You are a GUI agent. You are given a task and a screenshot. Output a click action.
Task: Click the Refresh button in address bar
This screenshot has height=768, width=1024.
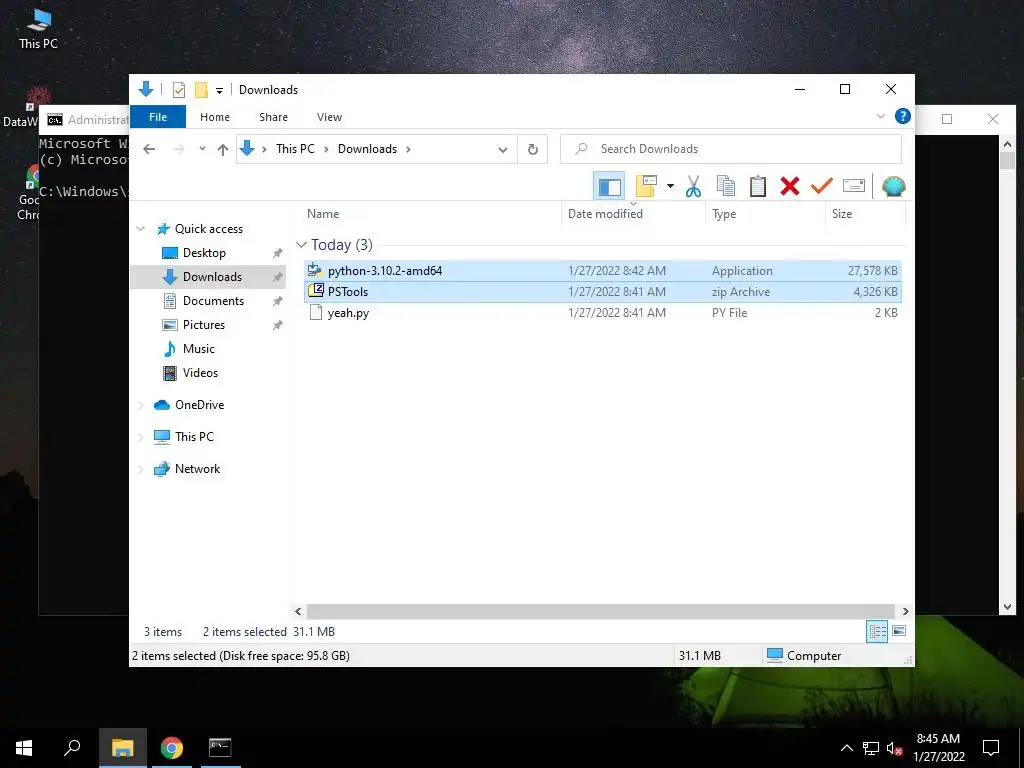click(x=533, y=150)
